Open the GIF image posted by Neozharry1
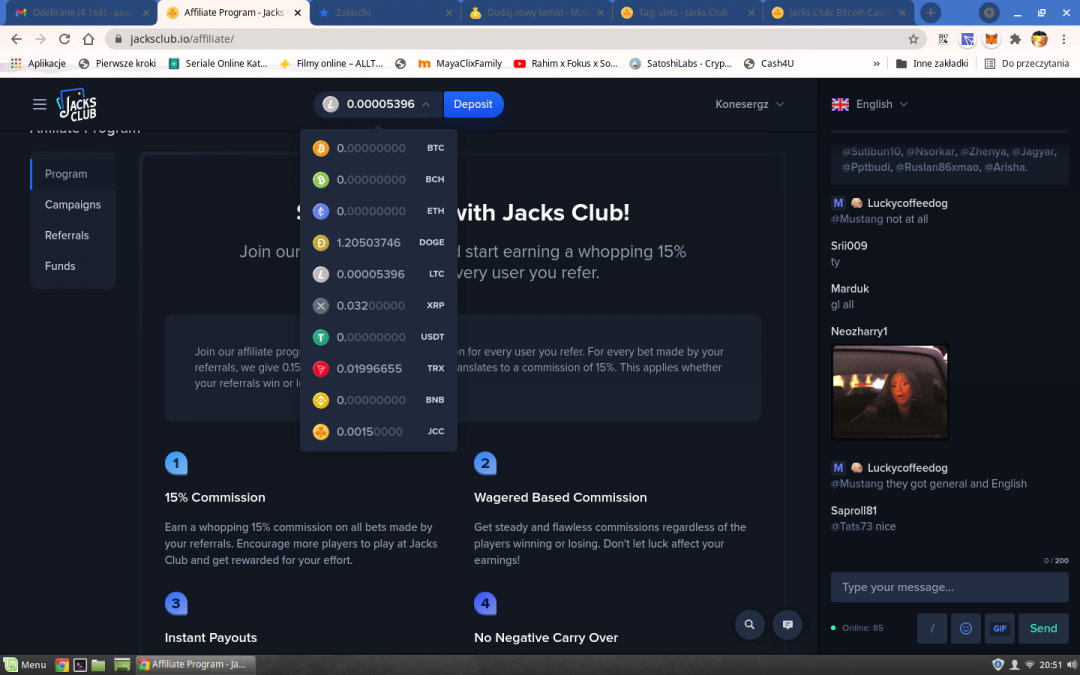The width and height of the screenshot is (1080, 675). point(890,393)
